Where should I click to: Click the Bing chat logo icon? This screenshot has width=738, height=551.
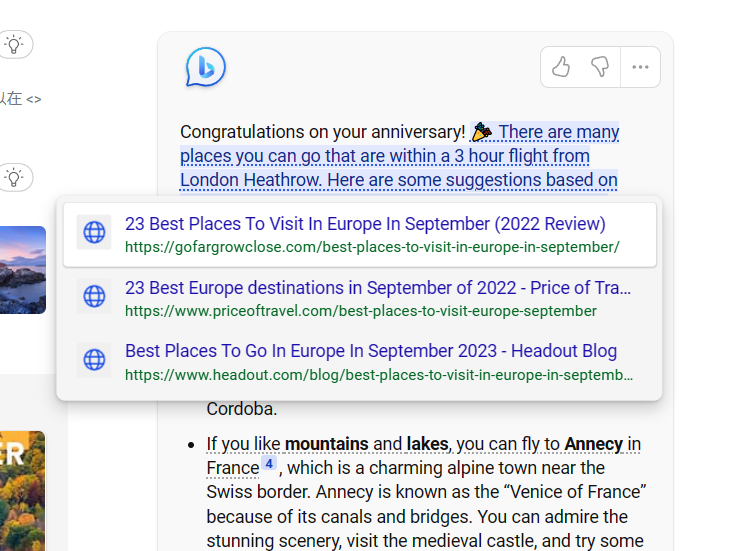pos(205,68)
